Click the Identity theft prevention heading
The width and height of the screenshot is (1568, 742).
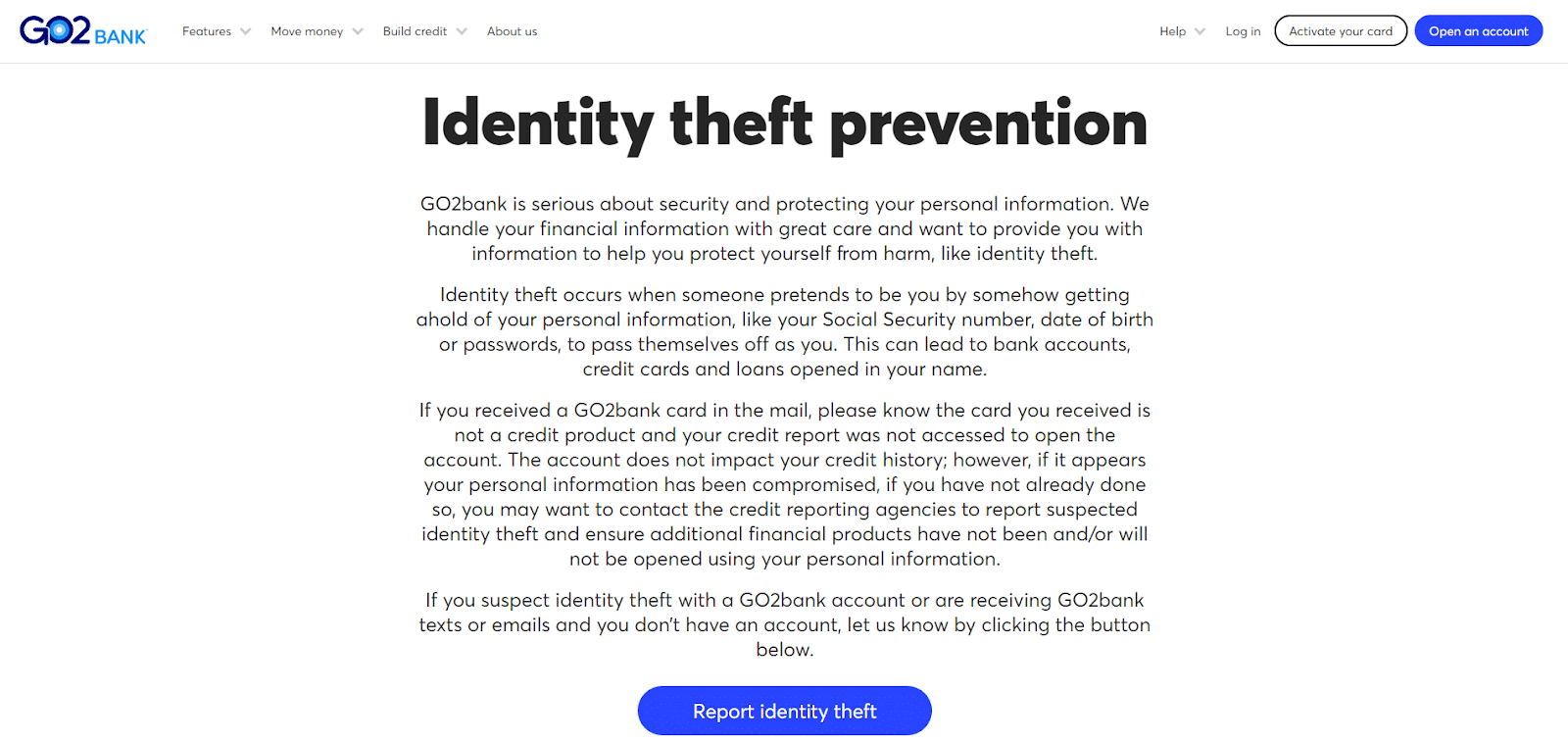click(785, 124)
